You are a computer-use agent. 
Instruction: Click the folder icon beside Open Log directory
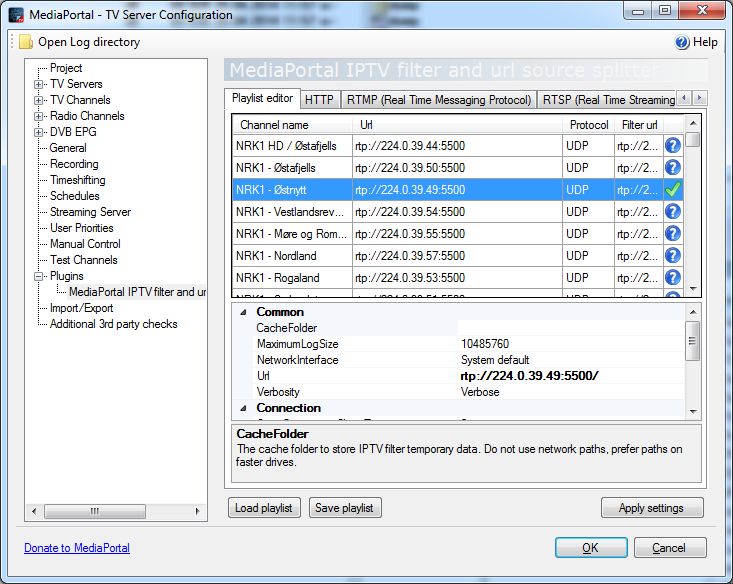(26, 42)
